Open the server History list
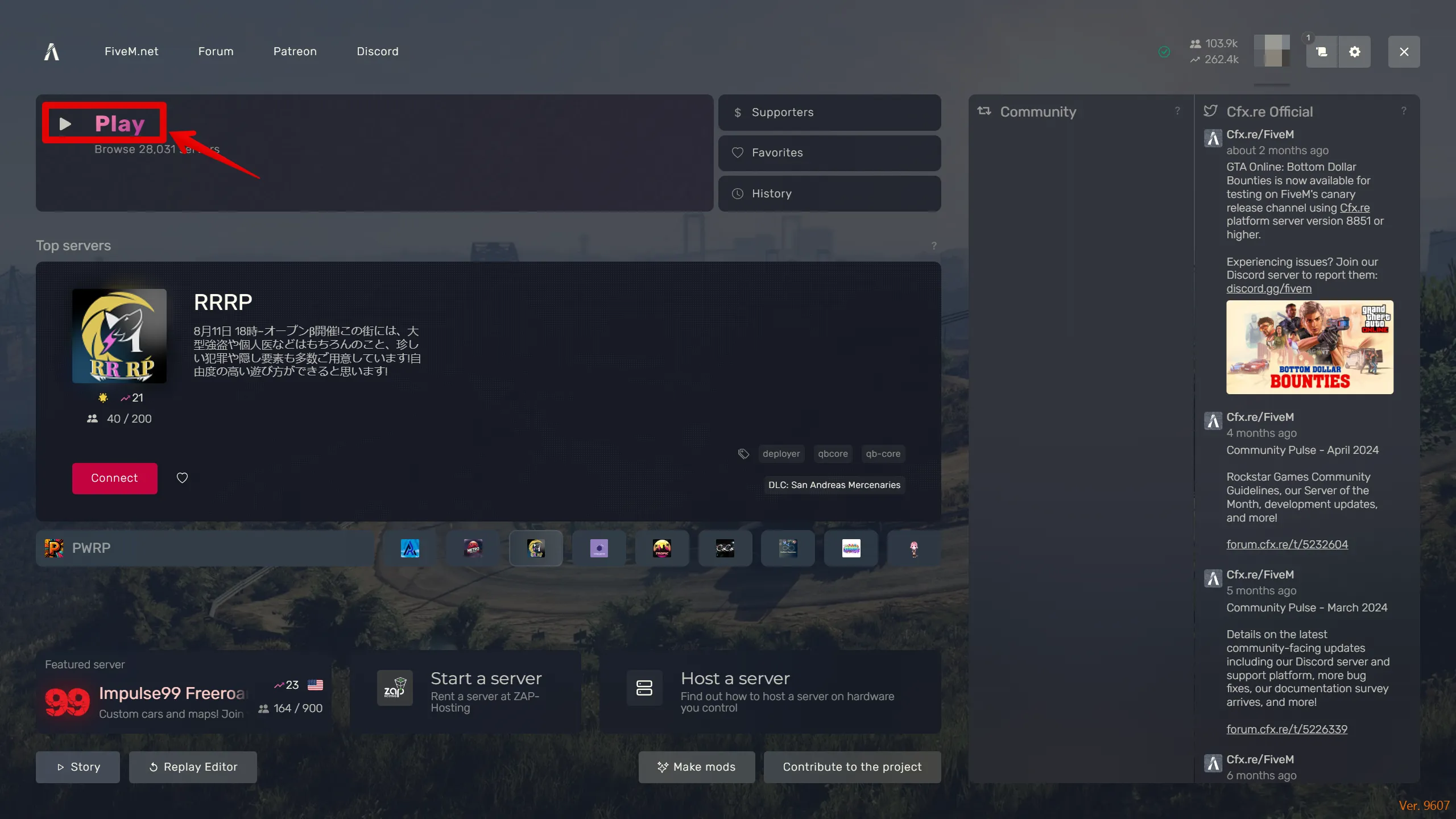Viewport: 1456px width, 819px height. click(x=829, y=194)
